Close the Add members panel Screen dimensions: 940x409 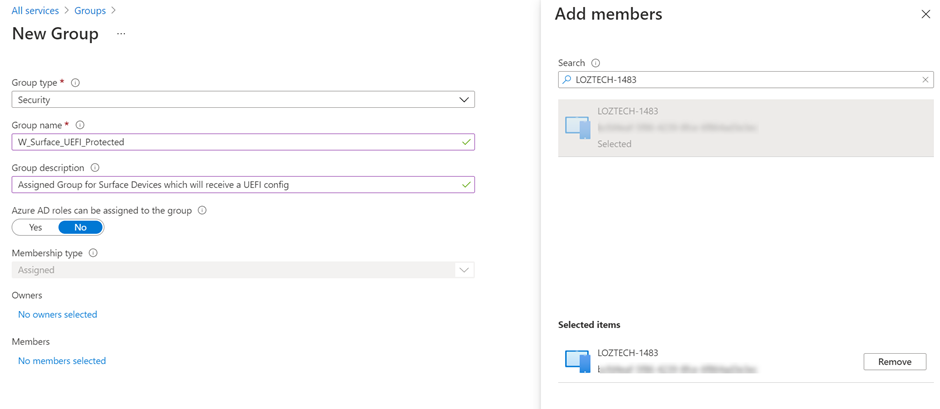coord(925,15)
